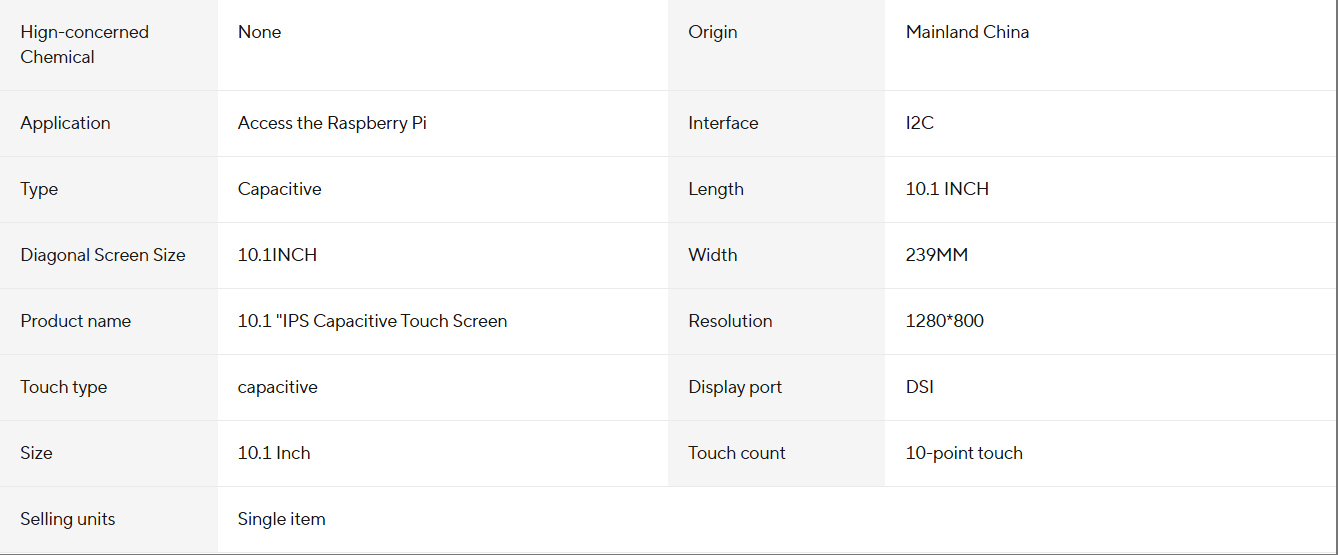Click the "I2C" interface value
1338x555 pixels.
click(x=920, y=123)
